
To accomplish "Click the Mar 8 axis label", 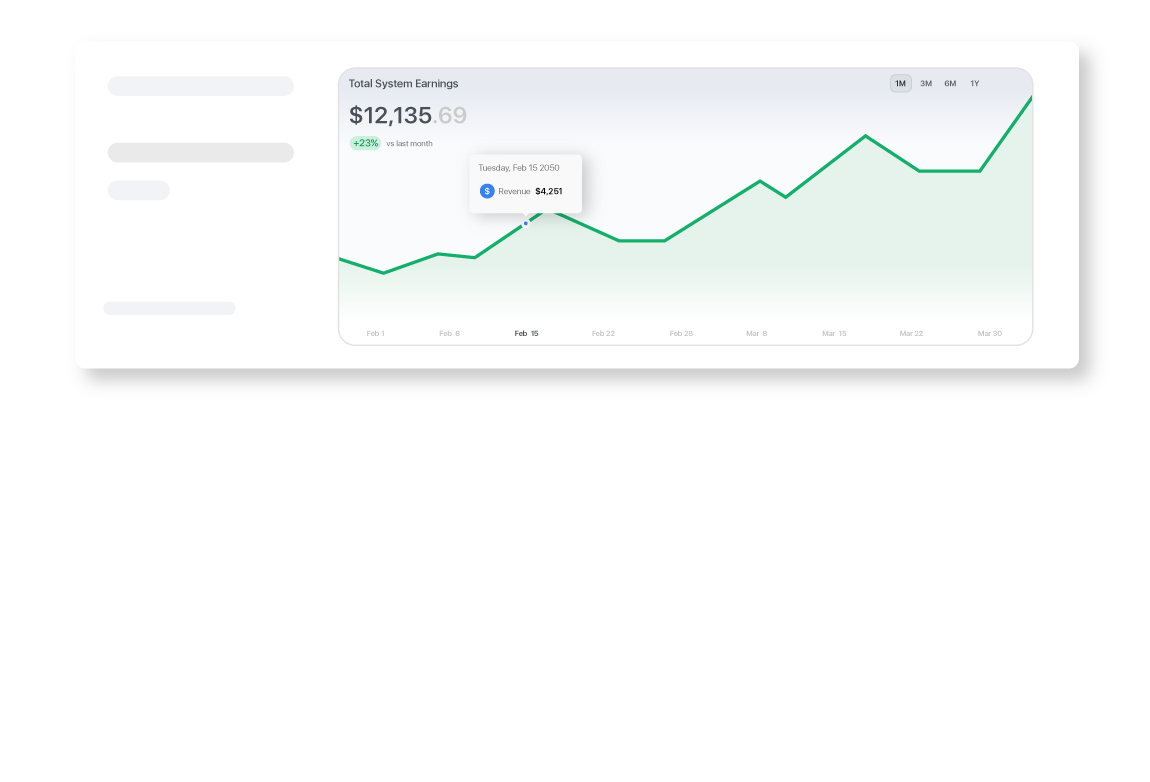I will pyautogui.click(x=756, y=333).
